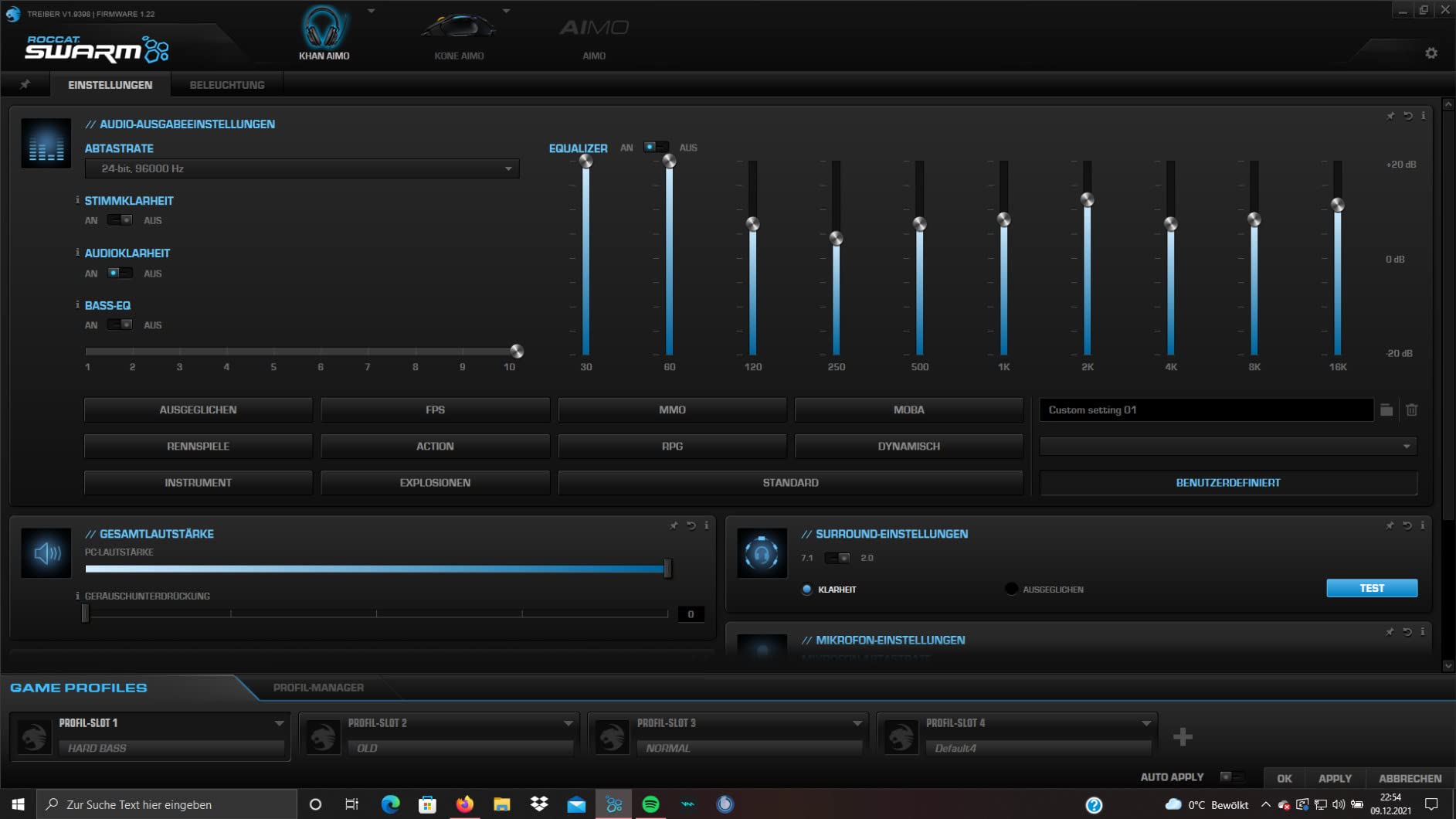
Task: Save the custom equalizer setting
Action: 1386,410
